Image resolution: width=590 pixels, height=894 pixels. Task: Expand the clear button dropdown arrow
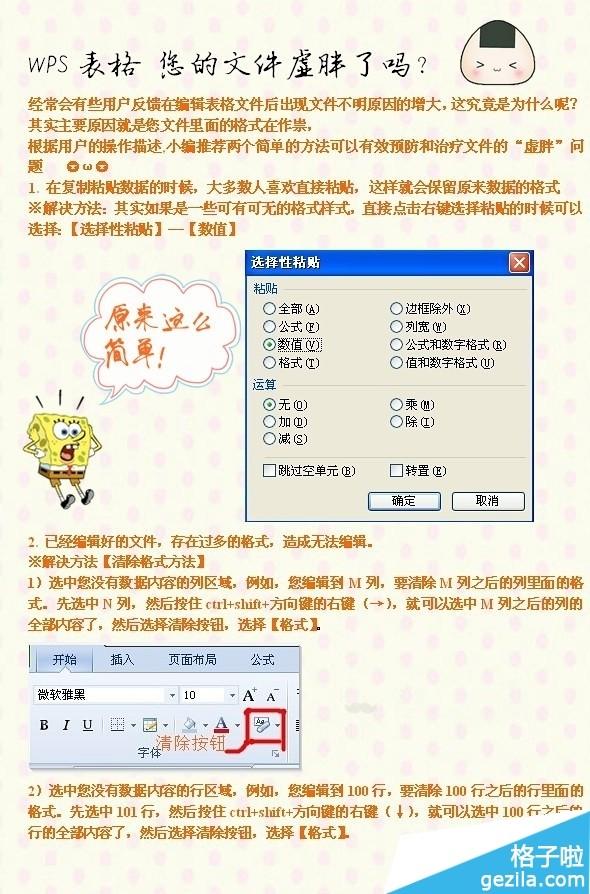point(278,725)
